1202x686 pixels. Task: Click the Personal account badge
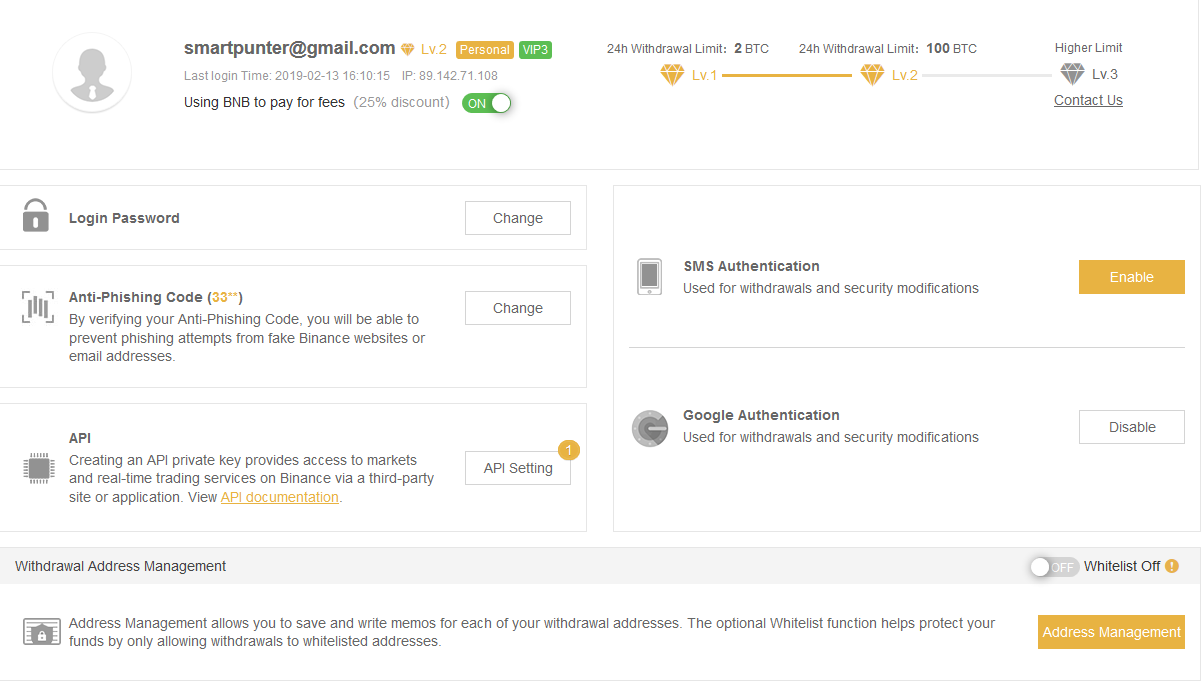(x=485, y=50)
